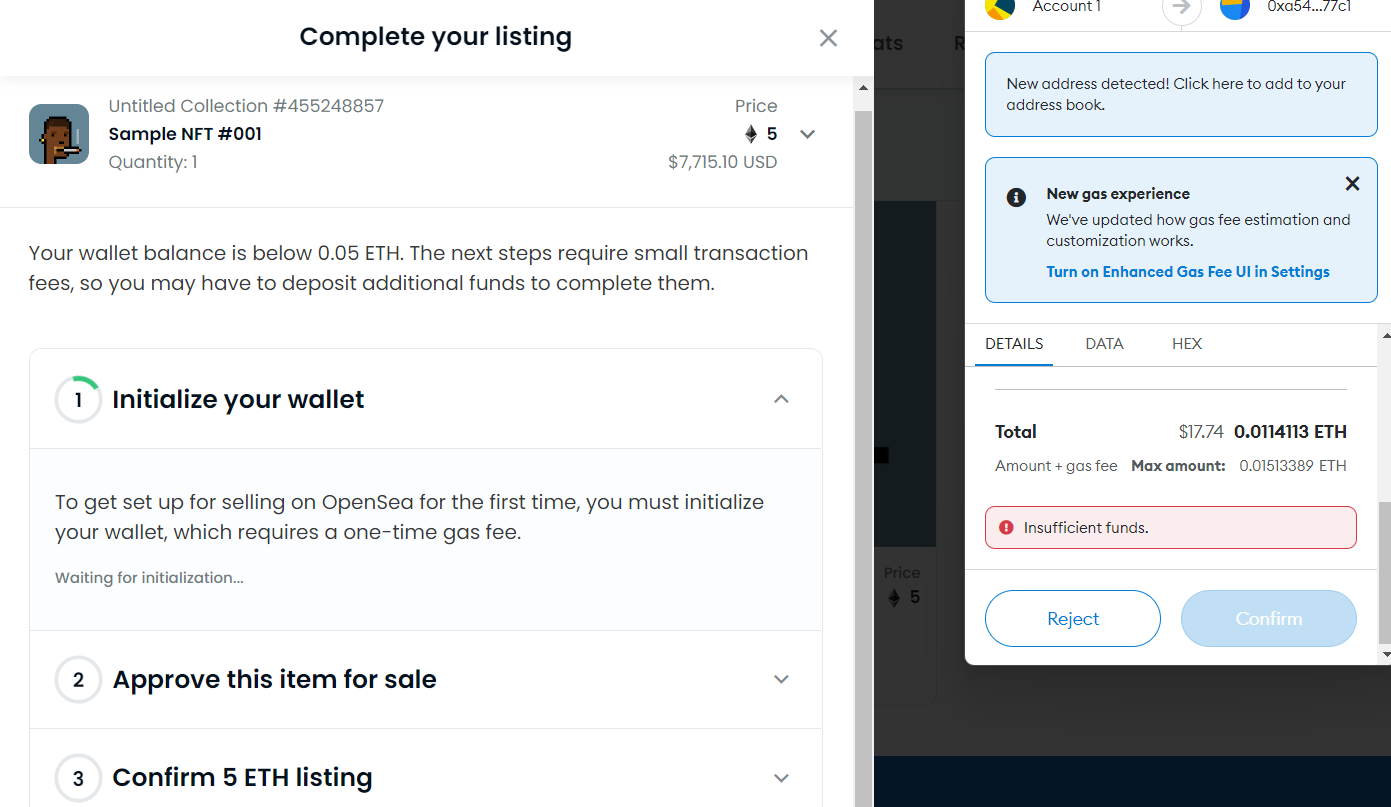
Task: Close the Complete your listing dialog
Action: click(x=828, y=38)
